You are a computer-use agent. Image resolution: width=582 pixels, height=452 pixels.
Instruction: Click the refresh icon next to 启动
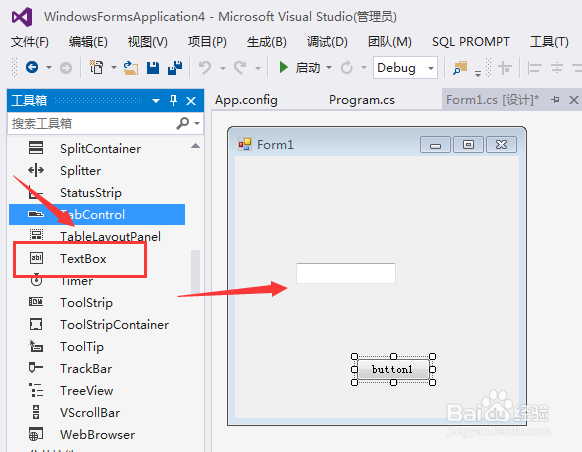point(347,68)
